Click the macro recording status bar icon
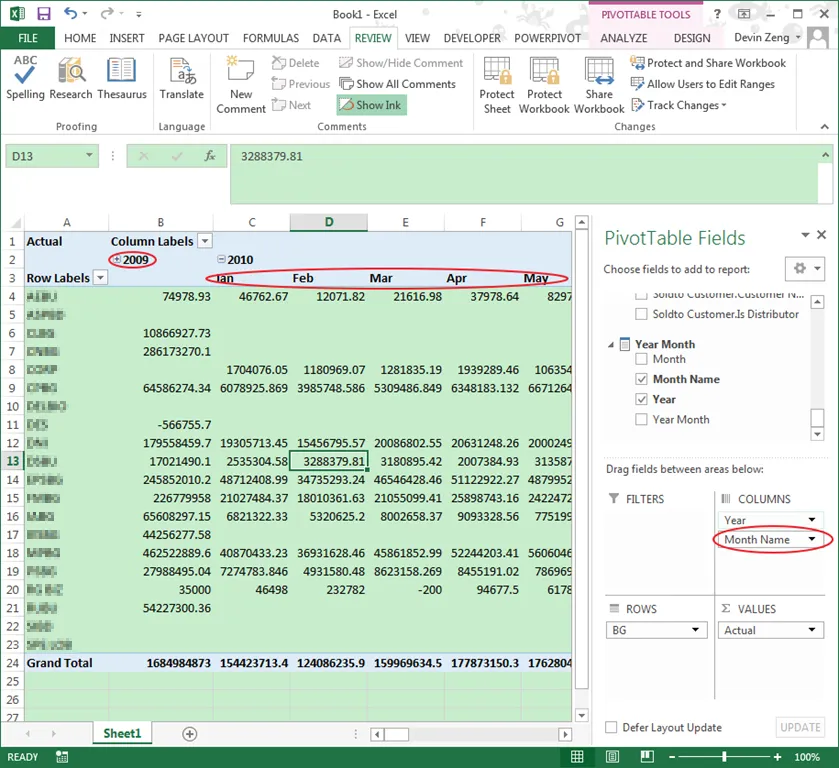The height and width of the screenshot is (768, 839). pos(62,757)
